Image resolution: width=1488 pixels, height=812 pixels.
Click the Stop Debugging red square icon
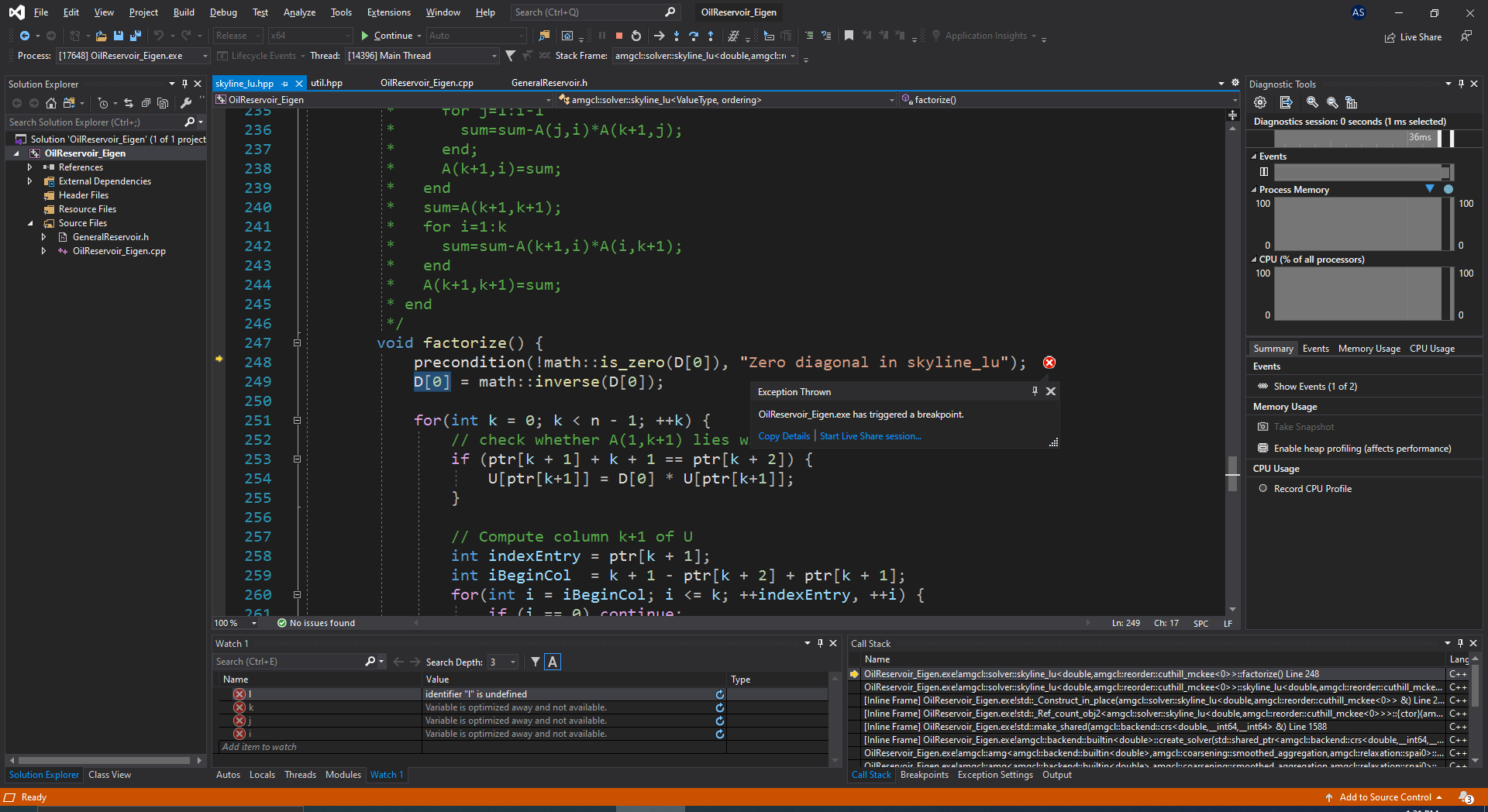click(619, 36)
